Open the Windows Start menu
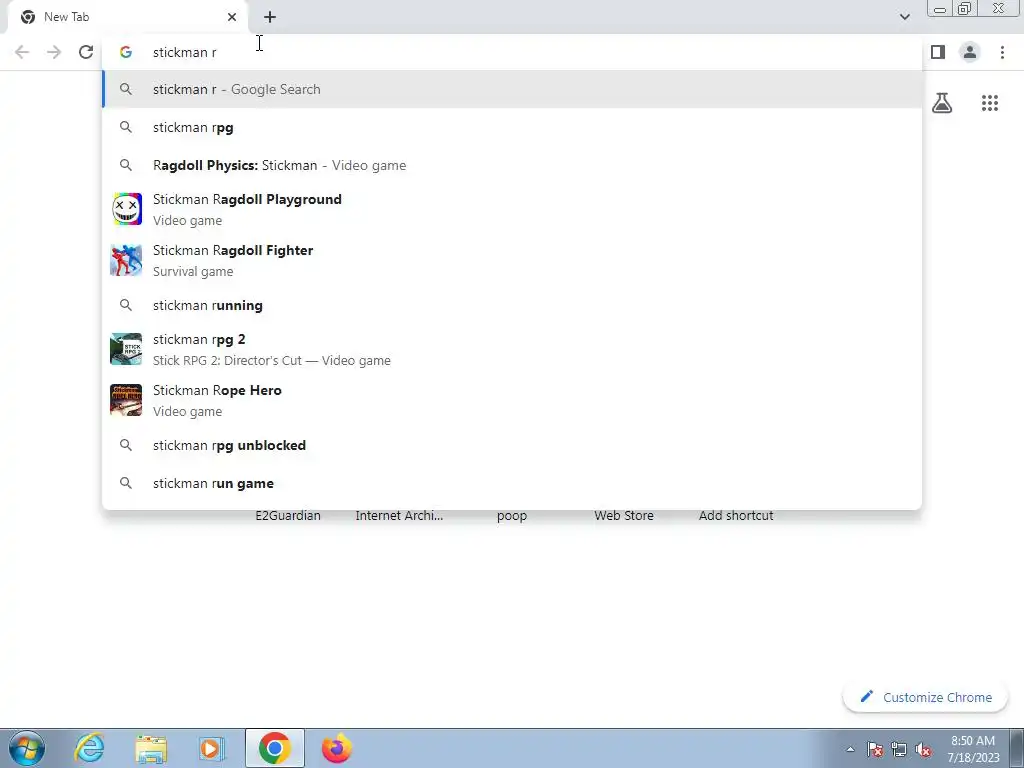The width and height of the screenshot is (1024, 768). 27,748
